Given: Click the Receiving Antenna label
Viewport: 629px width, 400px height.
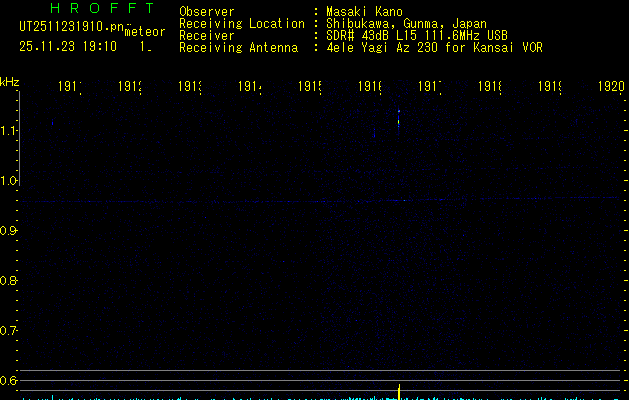Looking at the screenshot, I should 239,47.
